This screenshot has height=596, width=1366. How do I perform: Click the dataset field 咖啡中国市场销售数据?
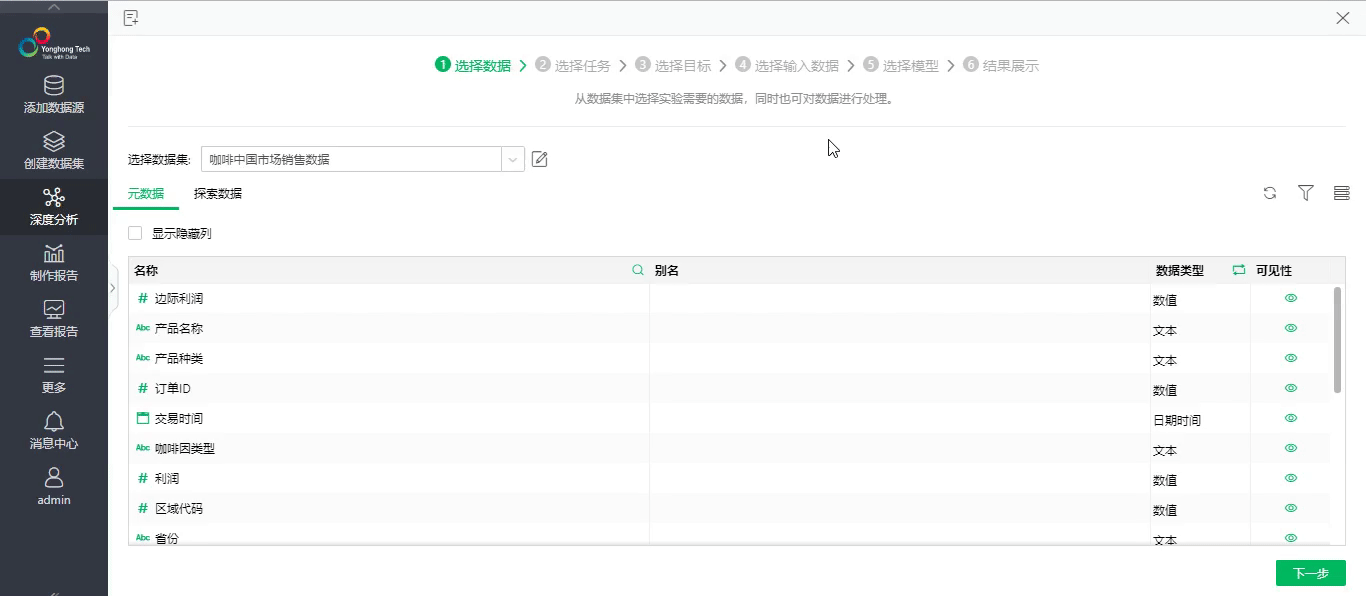click(x=351, y=159)
